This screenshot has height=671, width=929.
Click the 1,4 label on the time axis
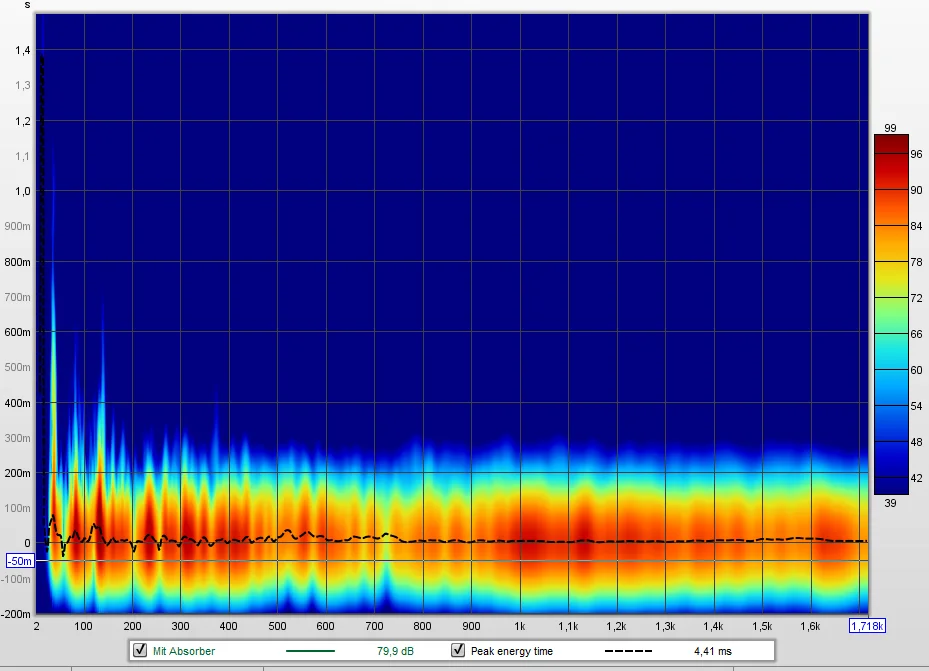[23, 50]
